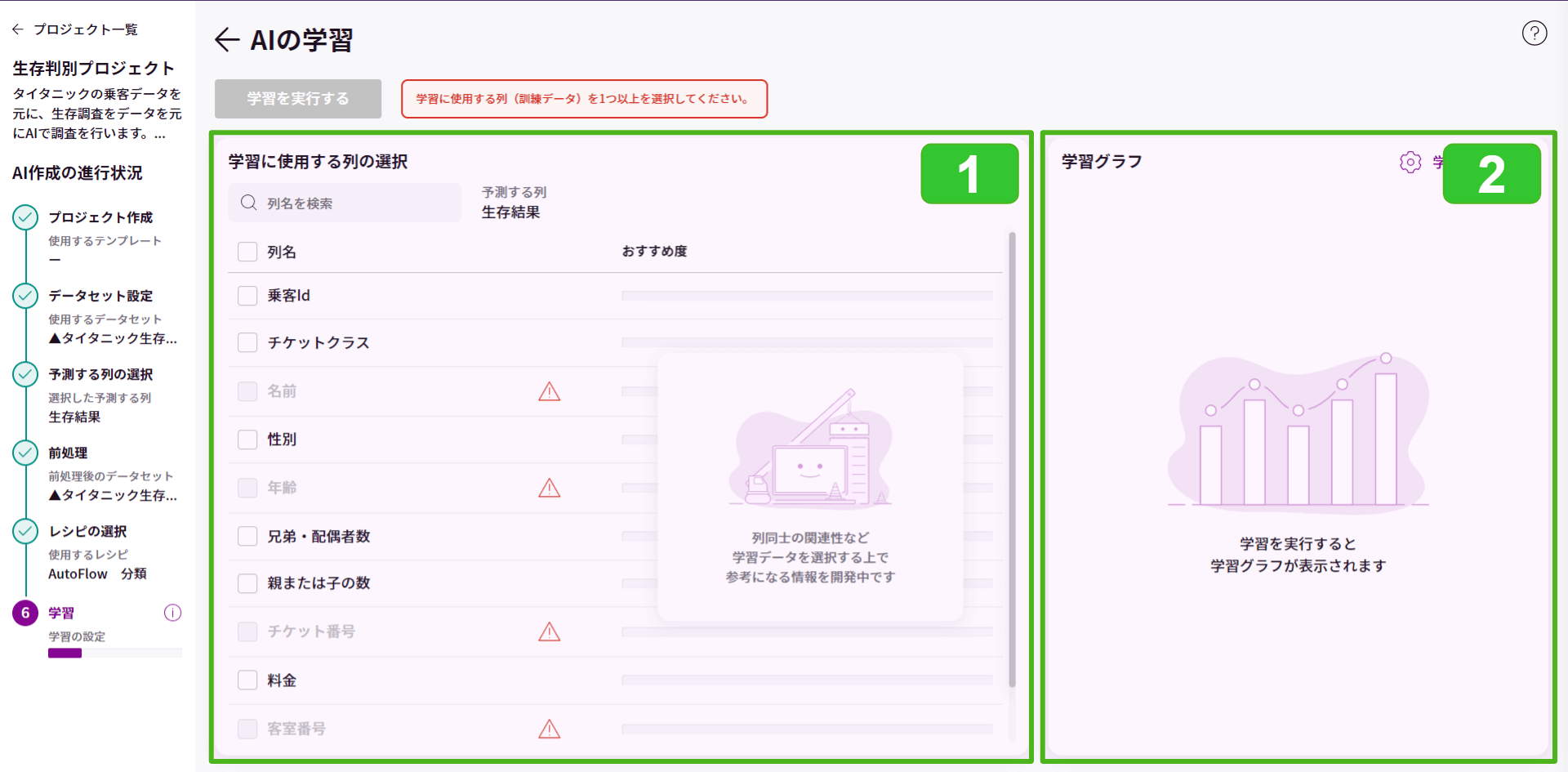The image size is (1568, 772).
Task: Click the disabled 名前 checkbox
Action: pyautogui.click(x=247, y=391)
